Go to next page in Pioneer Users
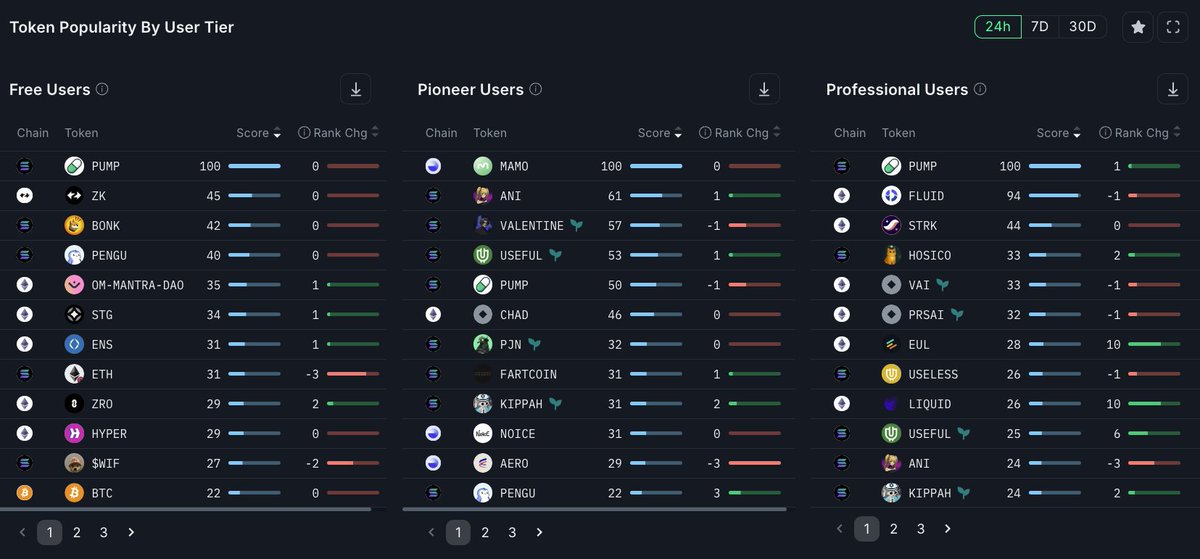 point(539,533)
